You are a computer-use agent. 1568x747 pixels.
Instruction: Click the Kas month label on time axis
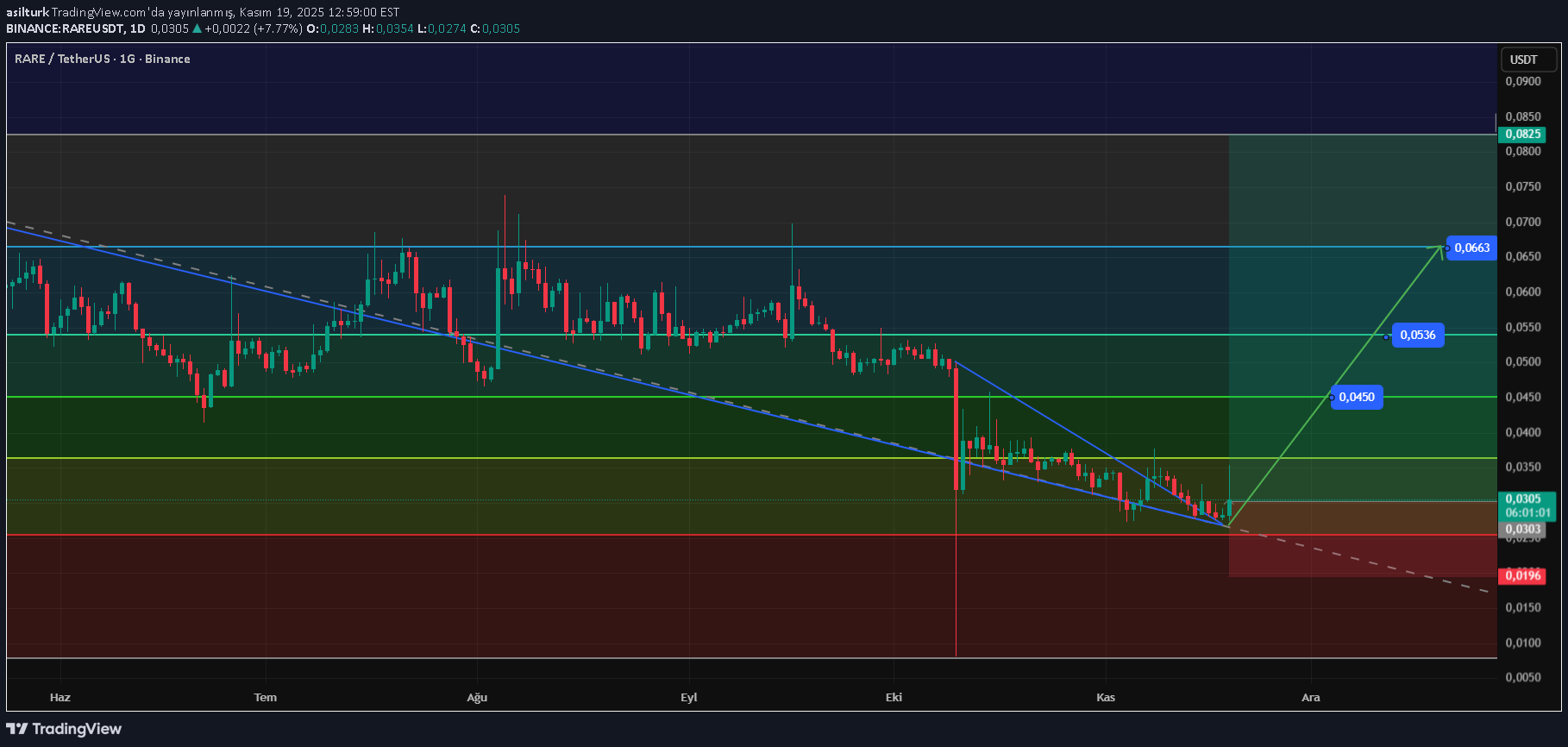[1106, 698]
